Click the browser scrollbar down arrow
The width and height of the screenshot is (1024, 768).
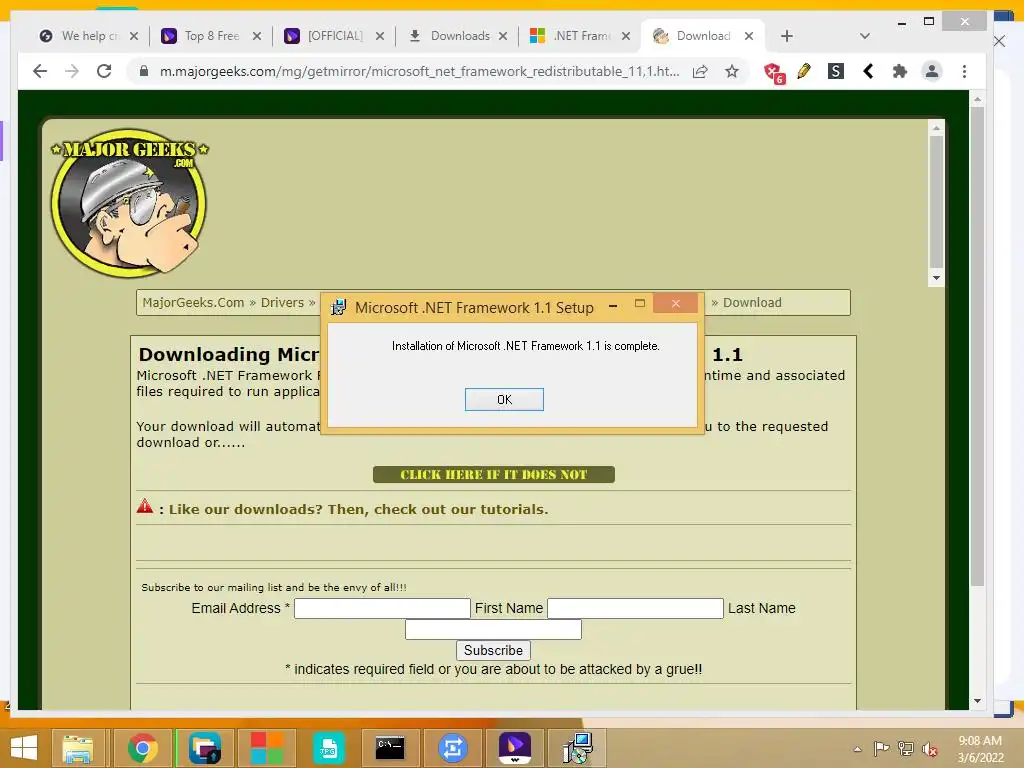[x=977, y=701]
